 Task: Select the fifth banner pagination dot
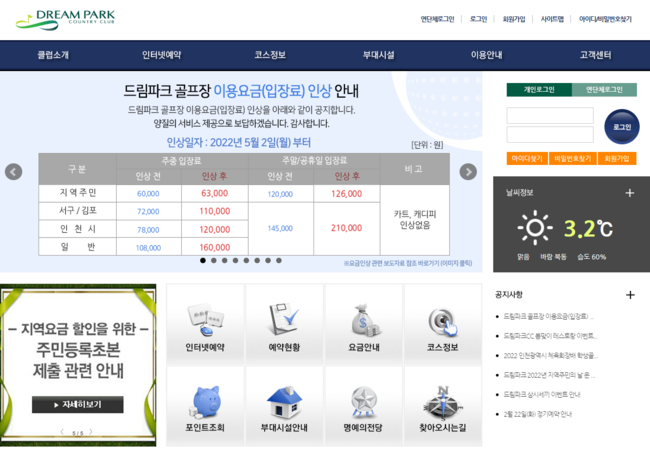click(x=246, y=260)
